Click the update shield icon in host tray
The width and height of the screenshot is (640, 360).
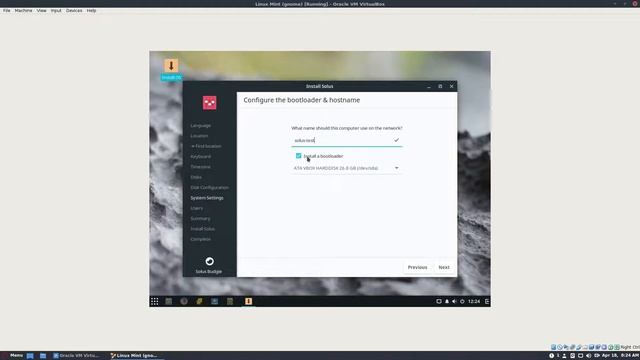[551, 356]
